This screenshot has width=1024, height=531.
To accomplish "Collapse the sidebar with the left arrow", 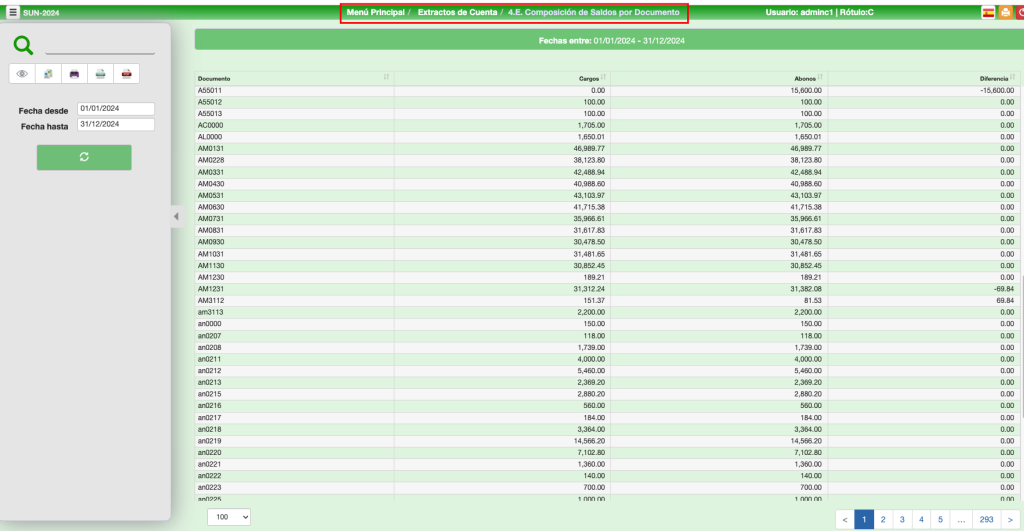I will (176, 216).
